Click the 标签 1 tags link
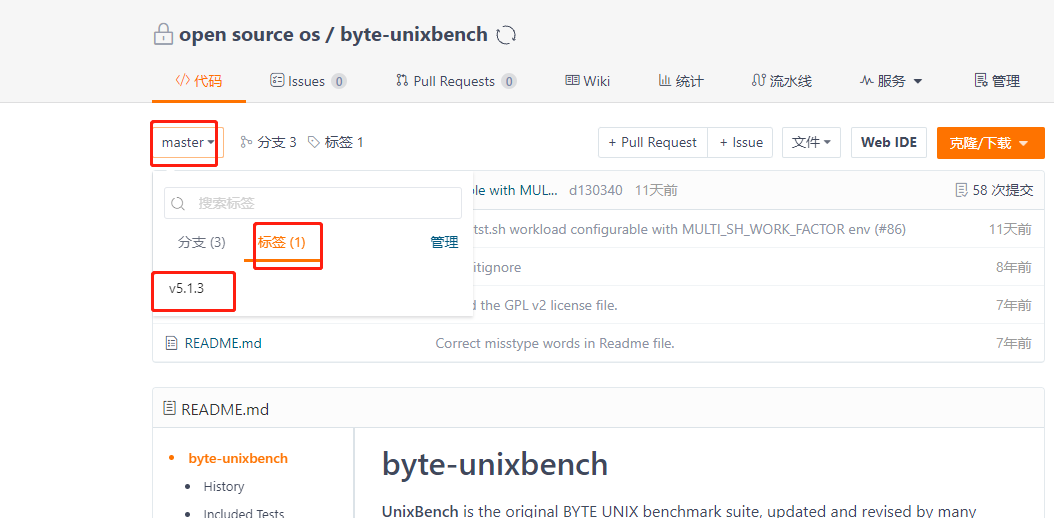This screenshot has height=518, width=1054. click(x=335, y=142)
